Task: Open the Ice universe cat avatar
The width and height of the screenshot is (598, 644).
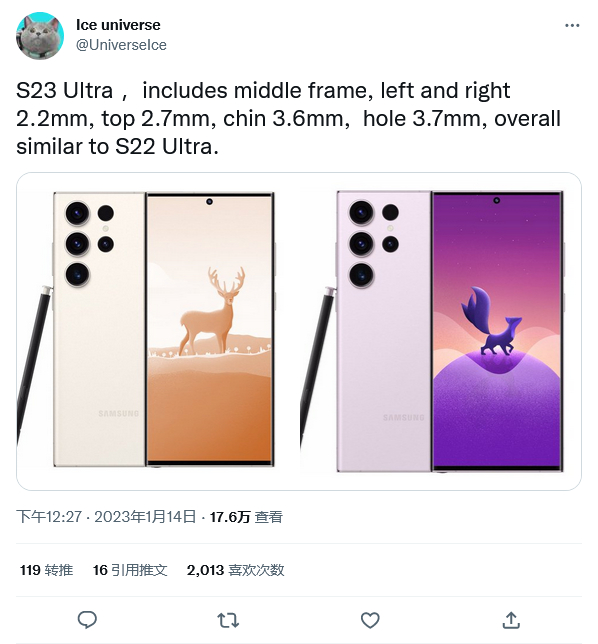Action: (40, 36)
